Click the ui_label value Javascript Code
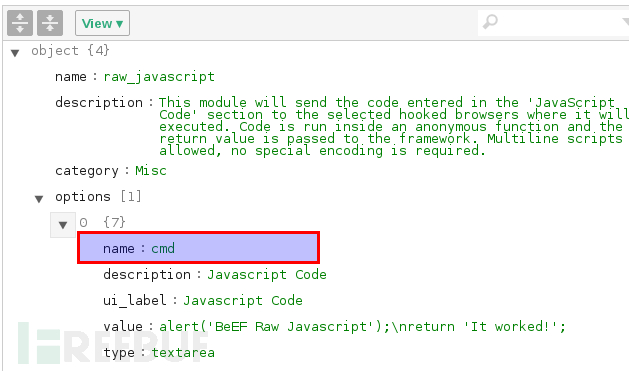This screenshot has height=371, width=629. 243,301
